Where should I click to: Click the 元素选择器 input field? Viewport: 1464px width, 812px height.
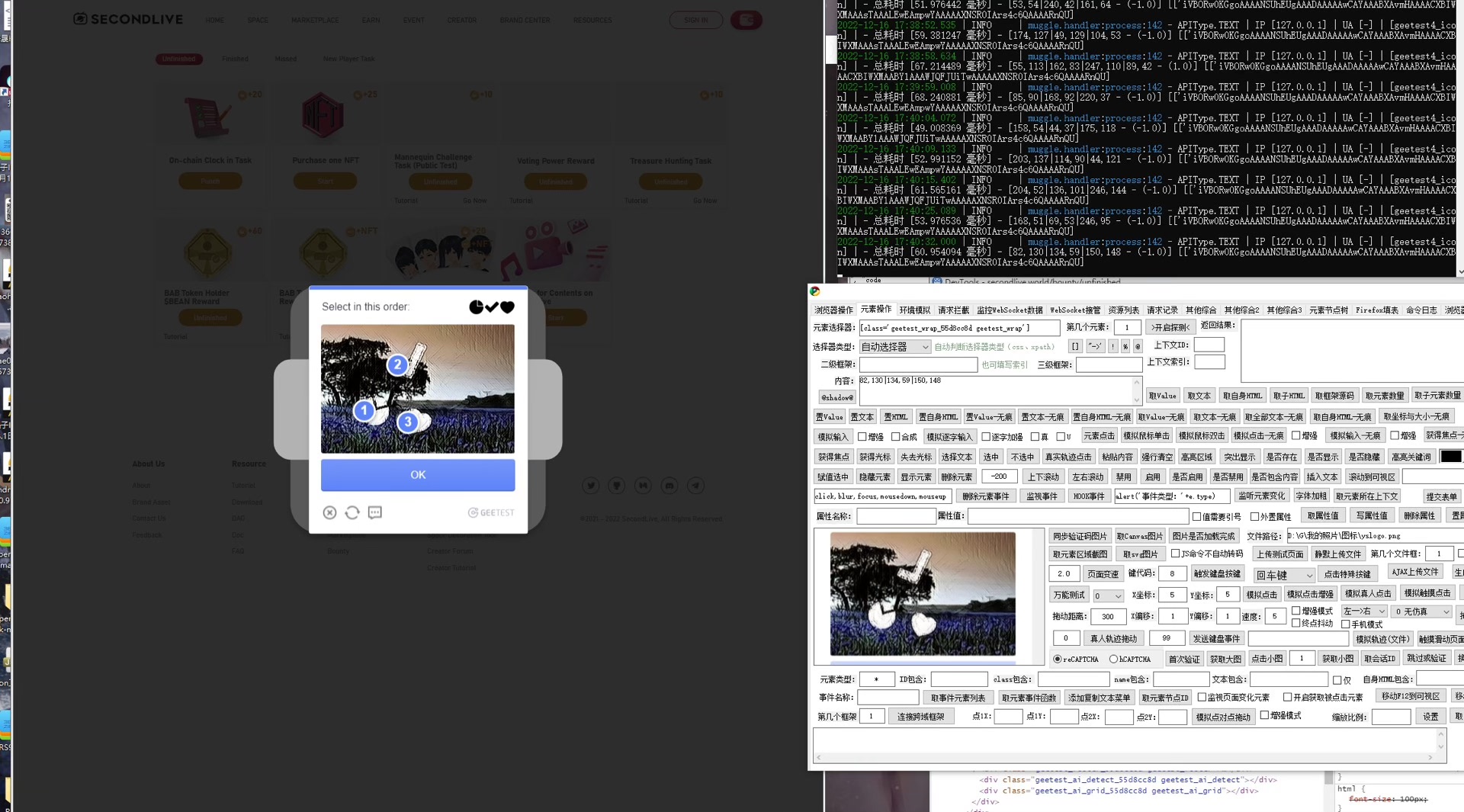pyautogui.click(x=958, y=328)
